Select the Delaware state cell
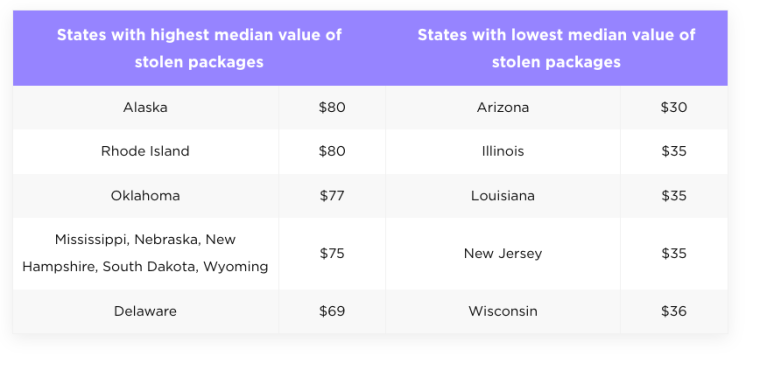 (x=145, y=311)
